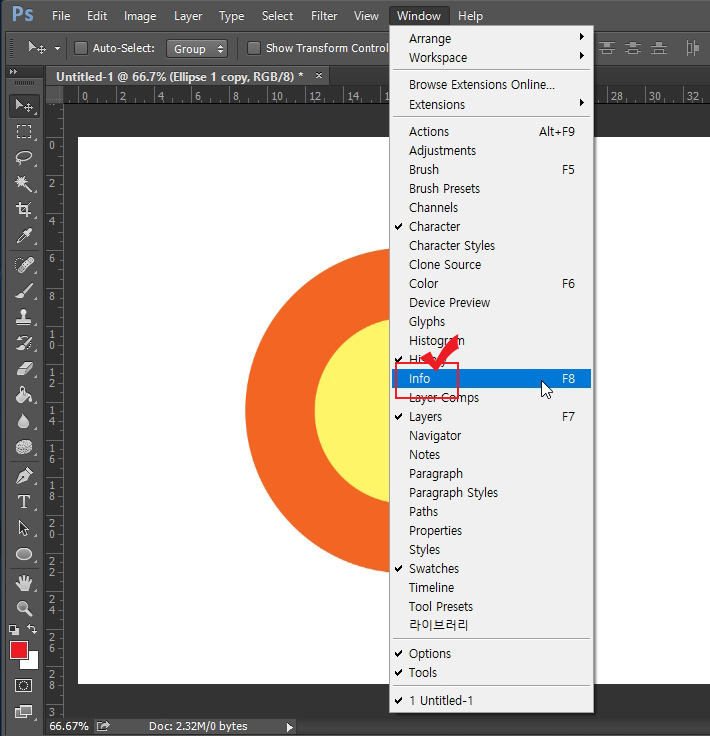Open the Edit menu

pyautogui.click(x=97, y=16)
